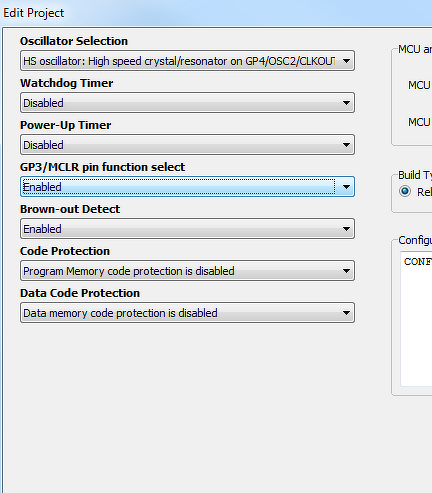This screenshot has height=493, width=432.
Task: Click arrow next to Data memory protection
Action: pos(346,313)
